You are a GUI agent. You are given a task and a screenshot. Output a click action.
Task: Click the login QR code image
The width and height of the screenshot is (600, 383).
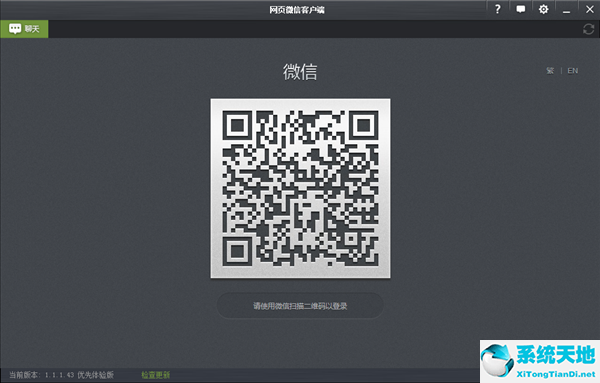point(300,188)
